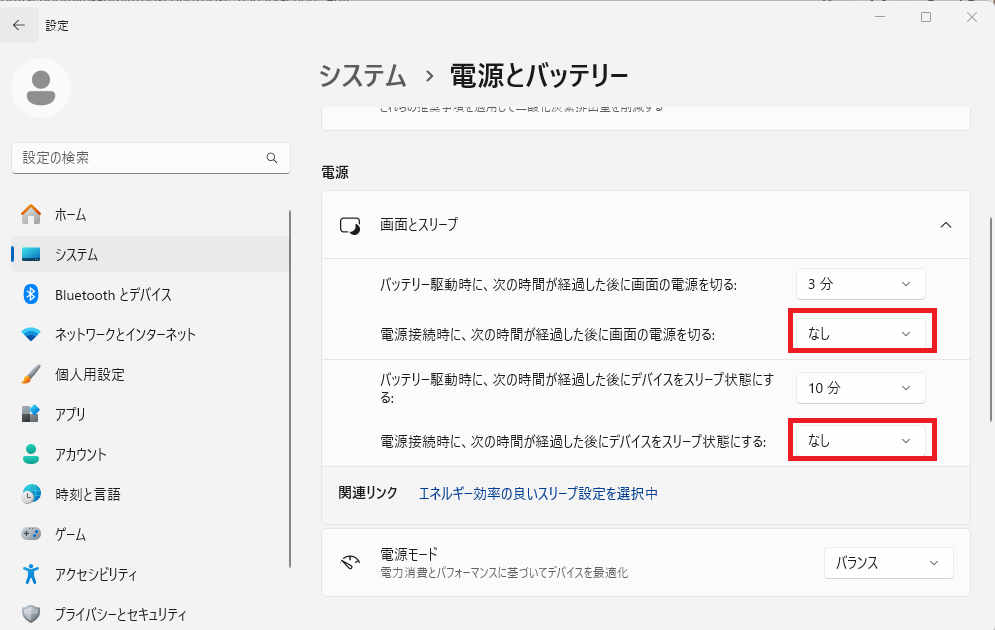Click システム in the breadcrumb
This screenshot has height=630, width=995.
pos(363,75)
